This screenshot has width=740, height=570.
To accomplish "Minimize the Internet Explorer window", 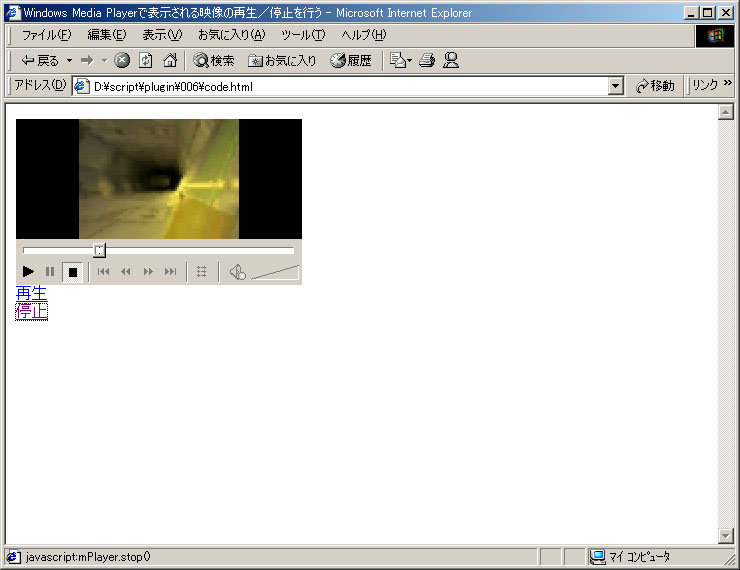I will [691, 13].
